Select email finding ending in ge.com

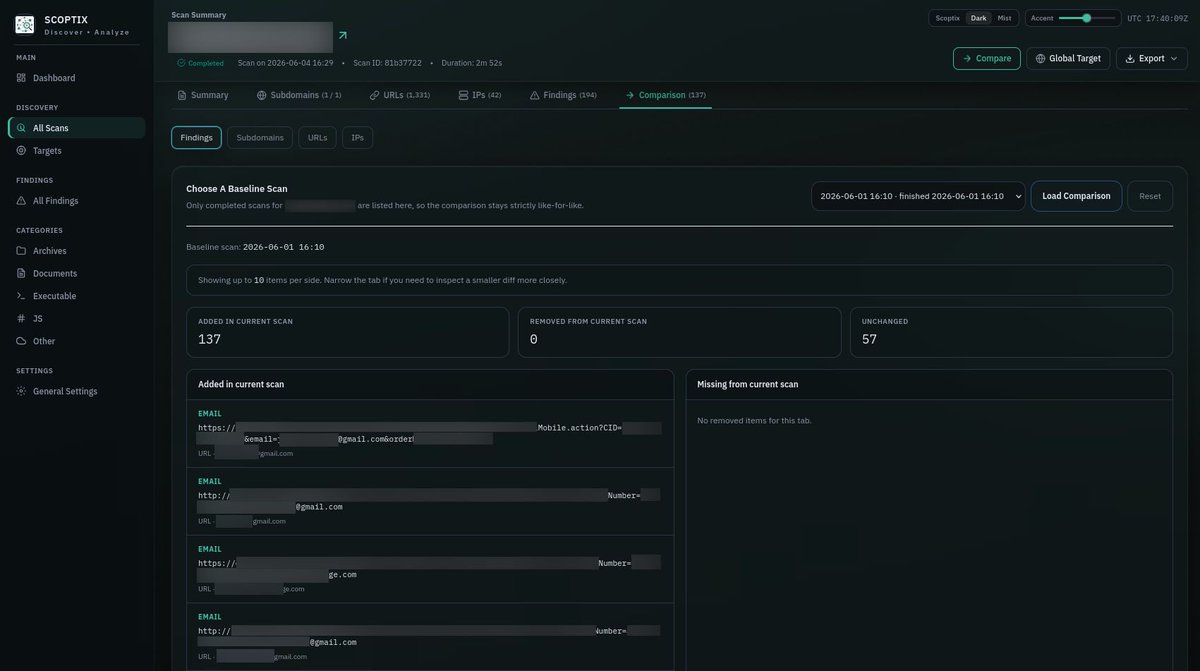click(x=430, y=569)
